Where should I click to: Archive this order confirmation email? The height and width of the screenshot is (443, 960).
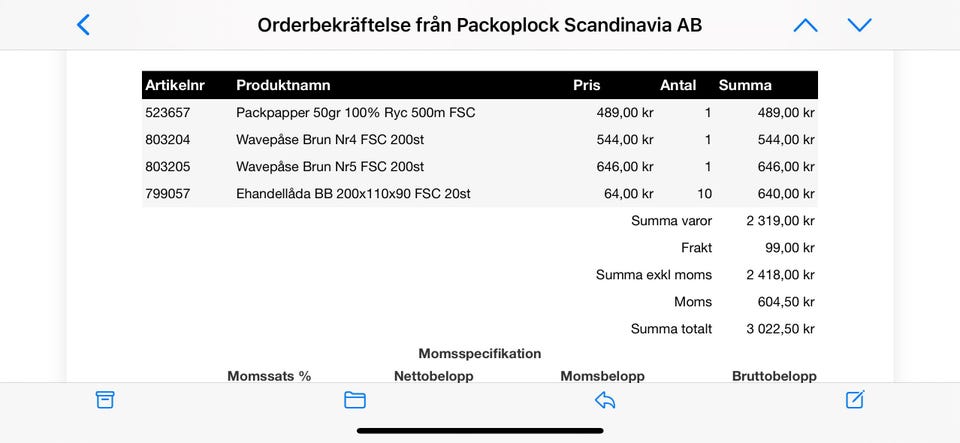(105, 400)
